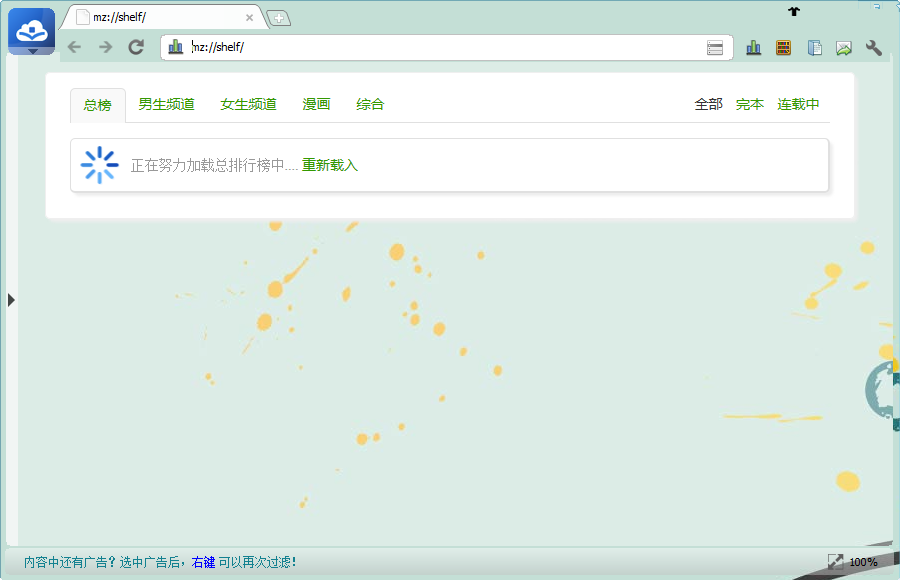This screenshot has width=900, height=580.
Task: Expand the left sidebar panel arrow
Action: [x=11, y=299]
